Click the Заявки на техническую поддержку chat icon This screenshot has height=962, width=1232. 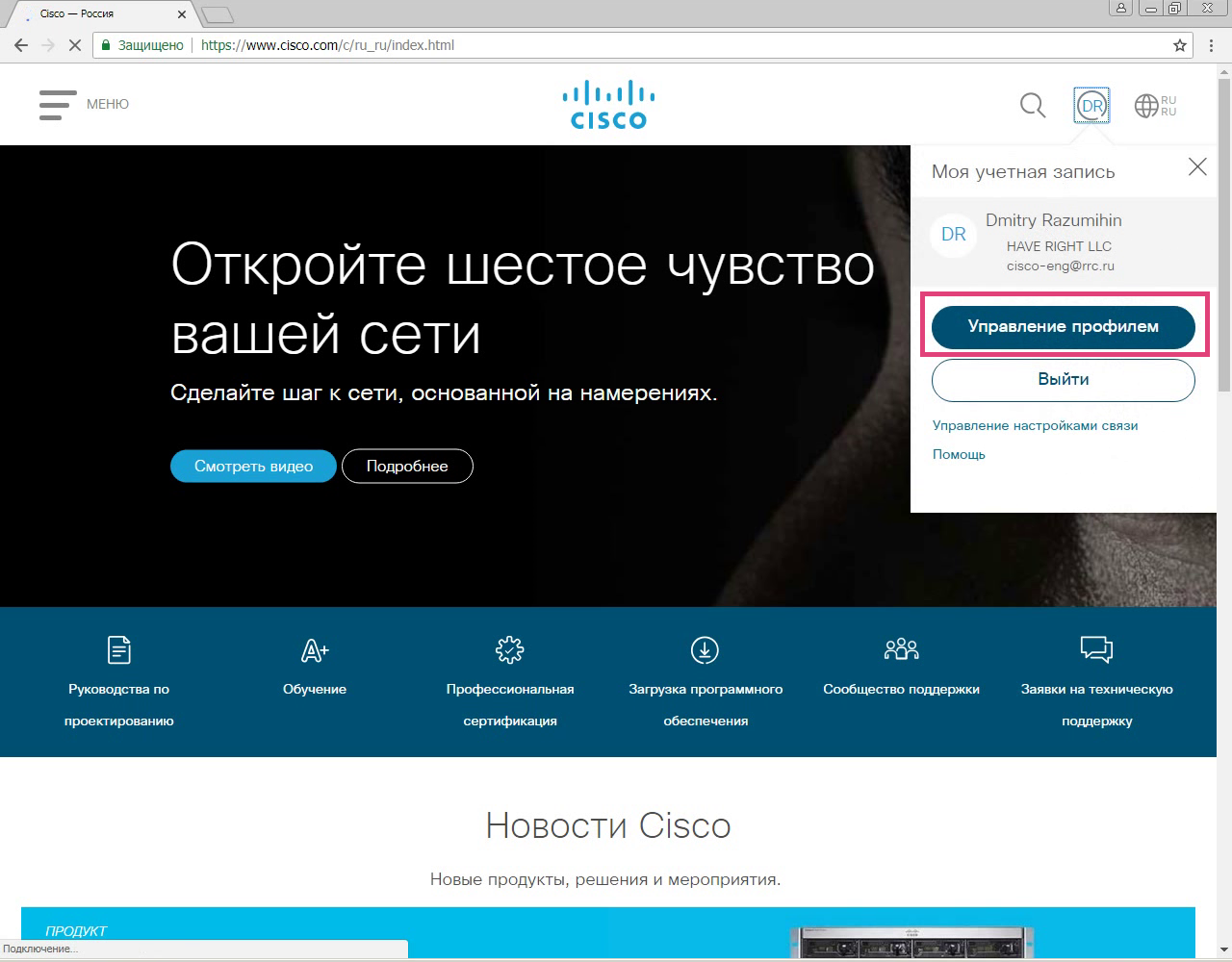(1097, 650)
